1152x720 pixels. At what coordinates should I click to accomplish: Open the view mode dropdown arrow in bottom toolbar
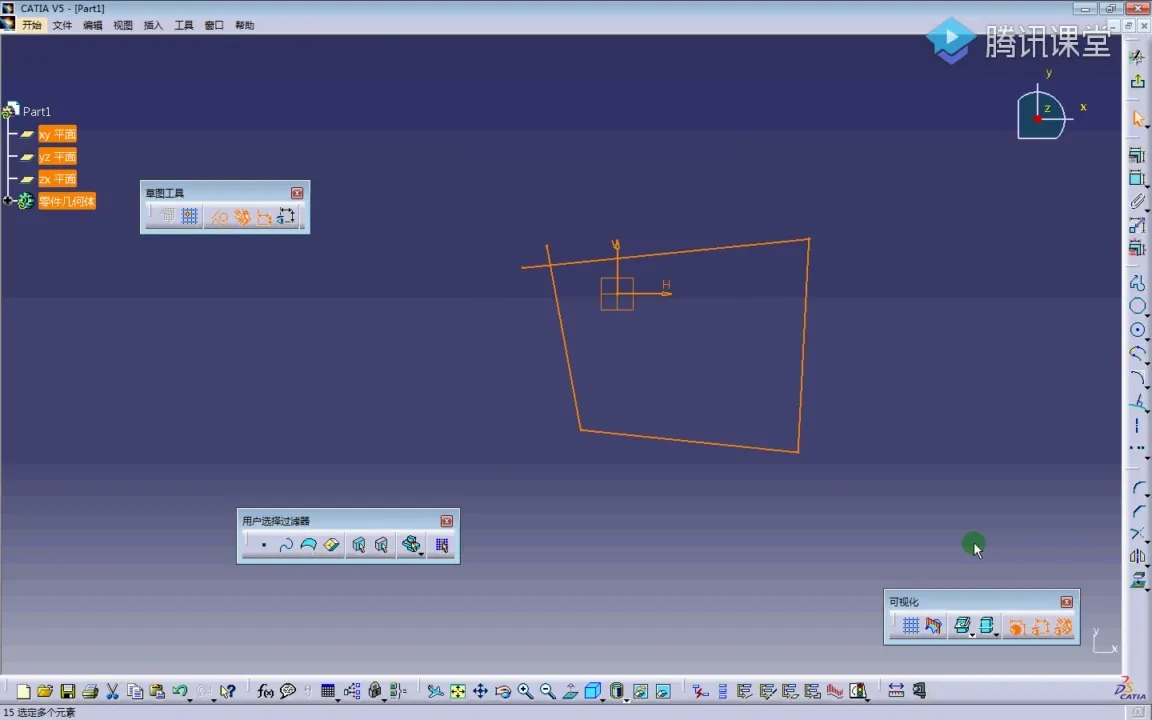pyautogui.click(x=627, y=699)
